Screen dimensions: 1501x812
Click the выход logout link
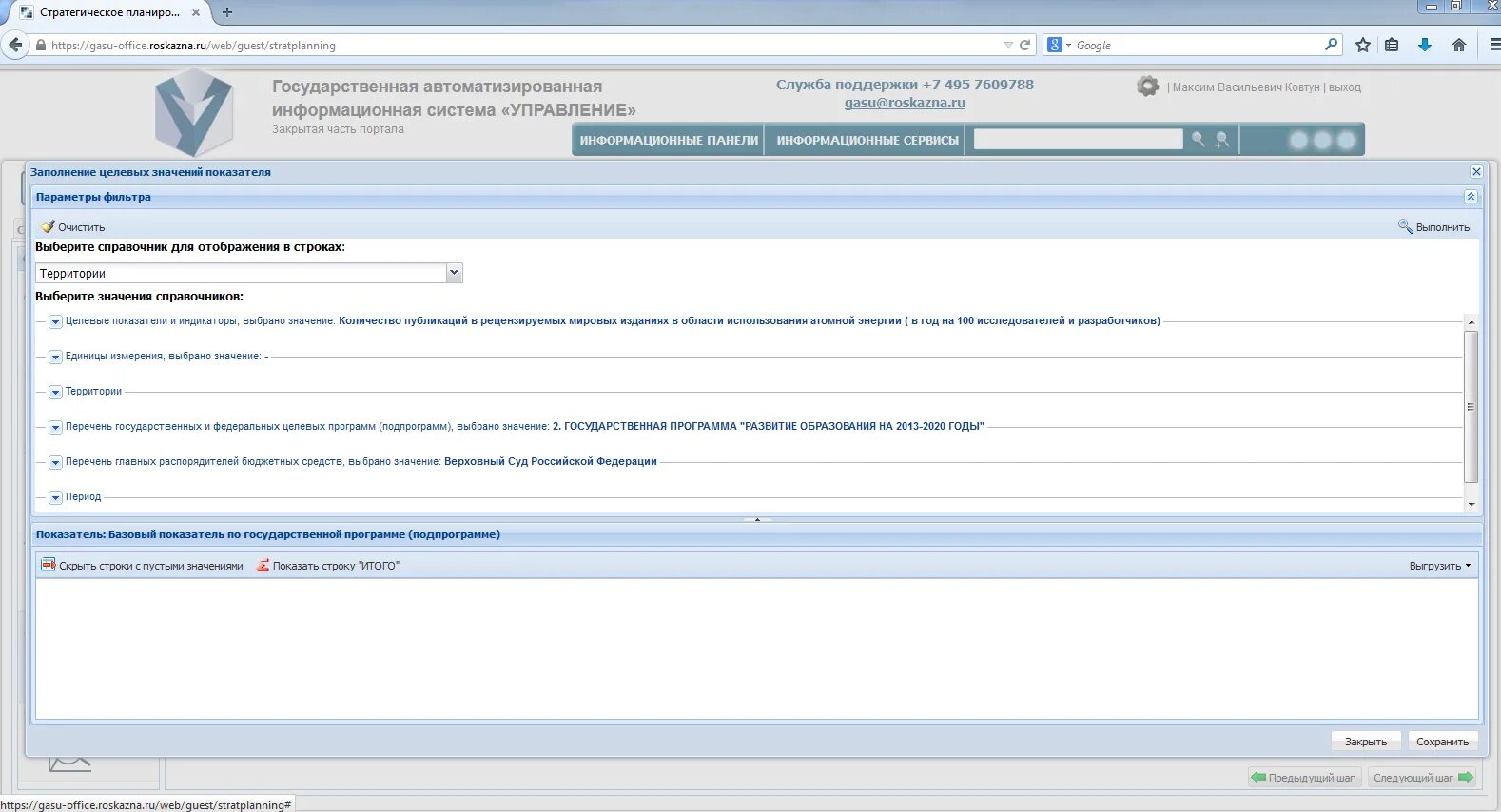coord(1345,87)
